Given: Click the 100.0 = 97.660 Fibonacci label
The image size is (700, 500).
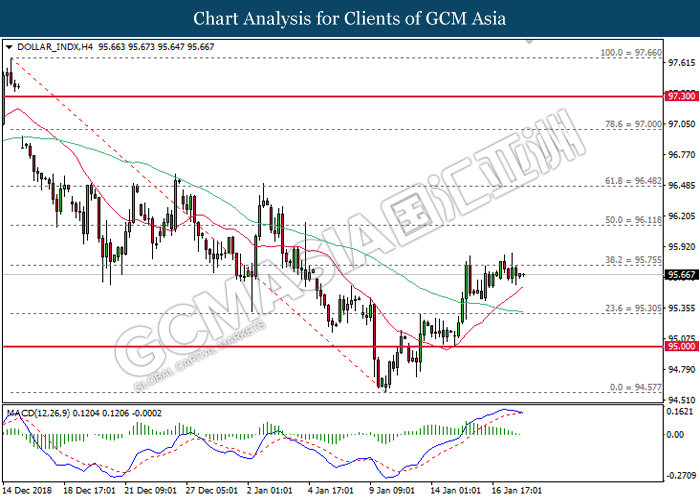Looking at the screenshot, I should [x=631, y=53].
